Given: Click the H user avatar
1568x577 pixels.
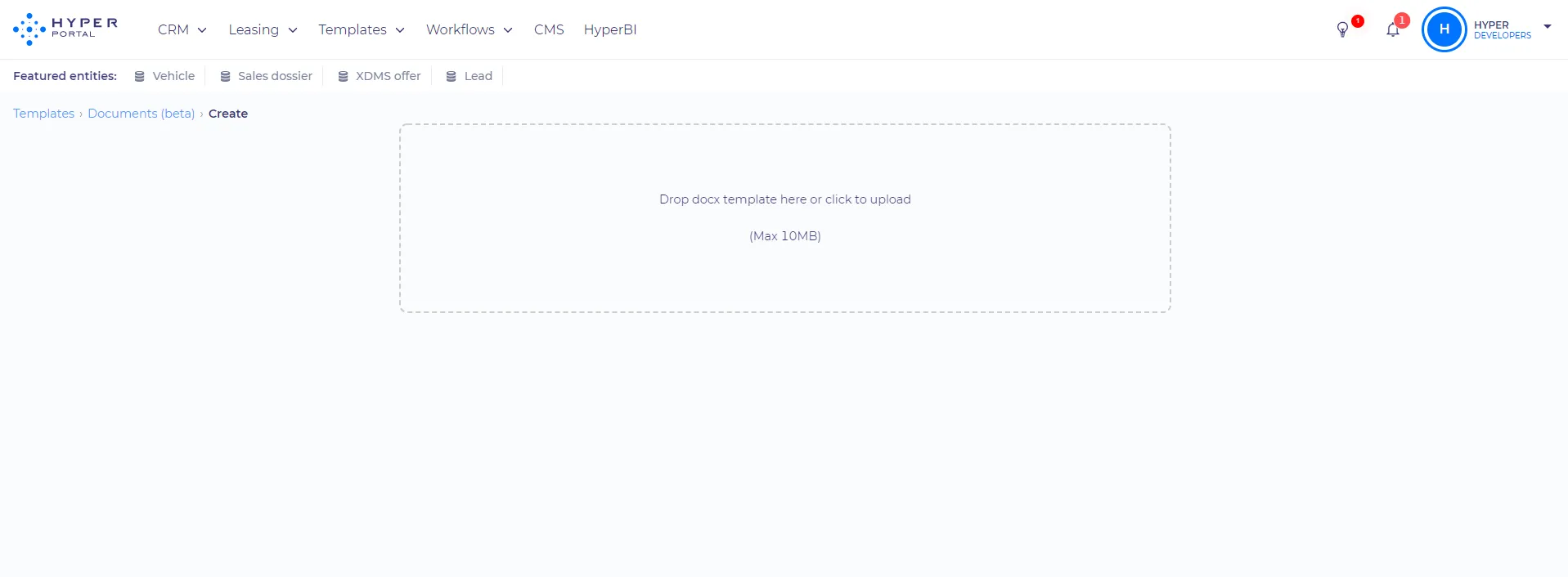Looking at the screenshot, I should (1444, 29).
